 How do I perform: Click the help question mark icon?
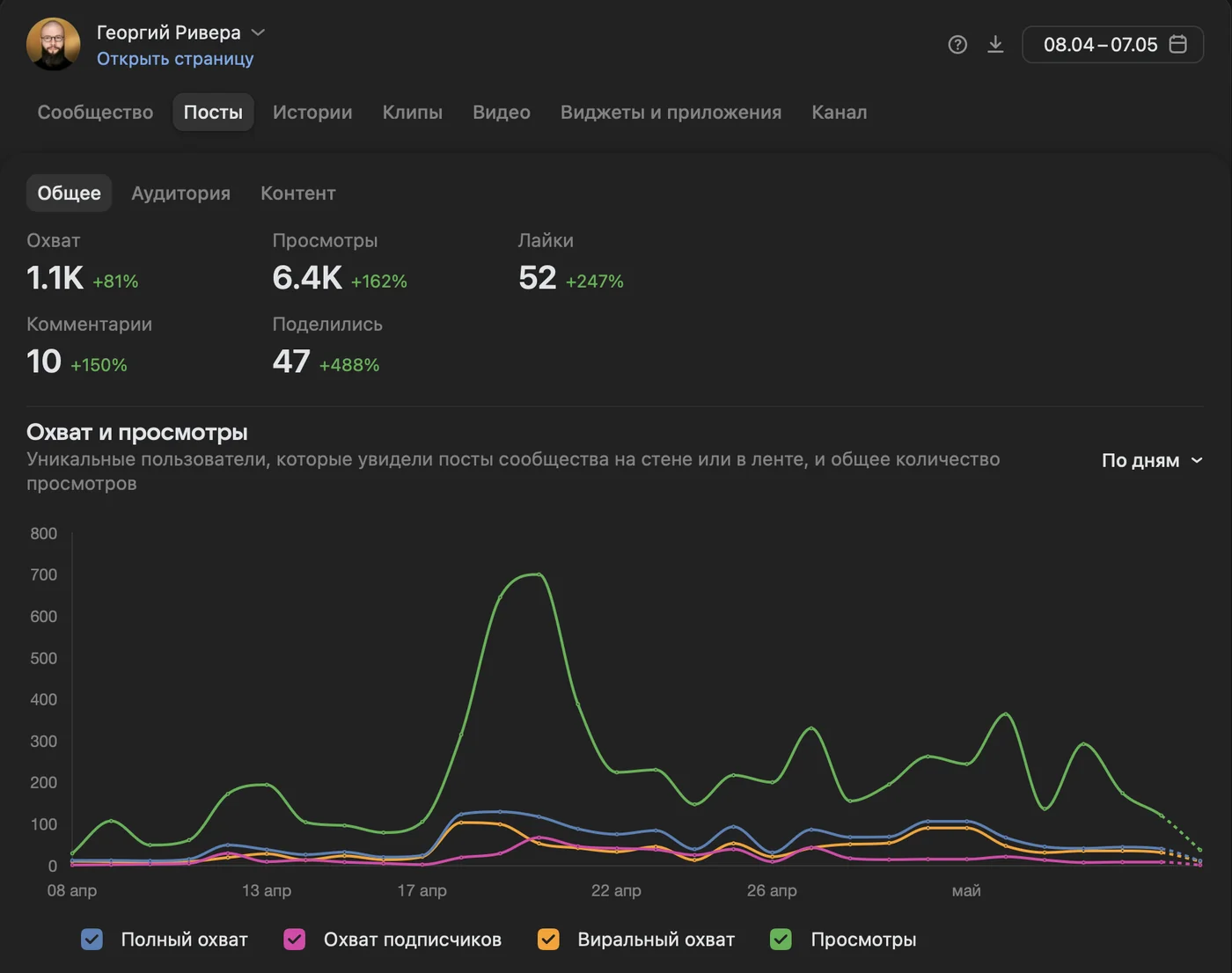tap(957, 45)
